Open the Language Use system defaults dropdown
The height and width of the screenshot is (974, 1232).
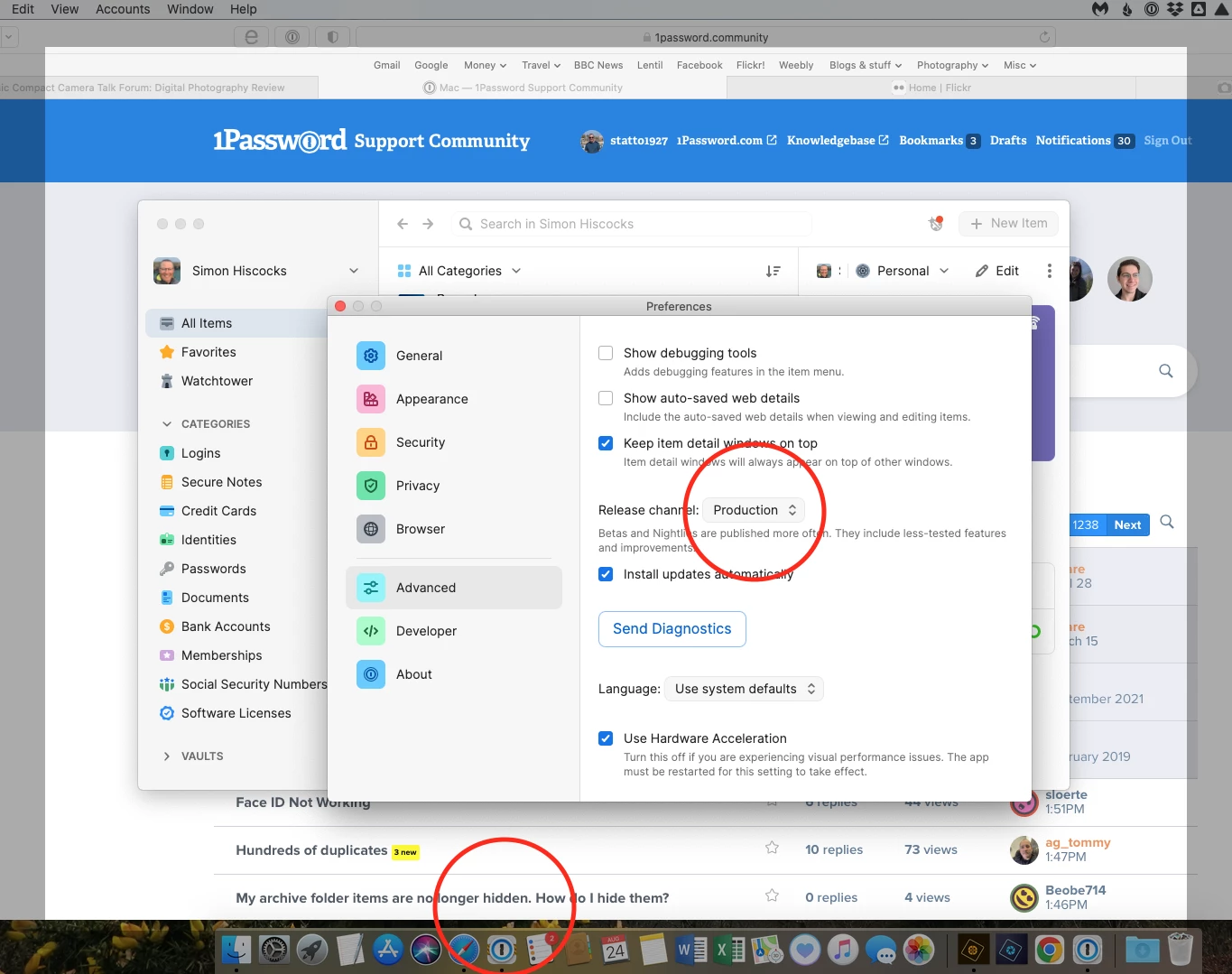click(744, 689)
